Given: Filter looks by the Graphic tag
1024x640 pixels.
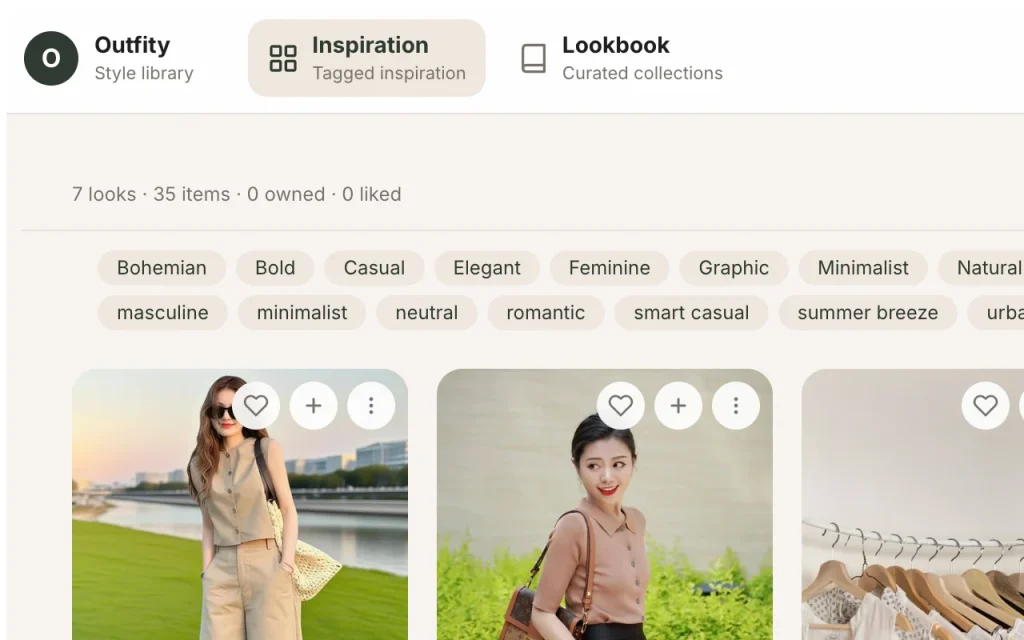Looking at the screenshot, I should coord(733,268).
